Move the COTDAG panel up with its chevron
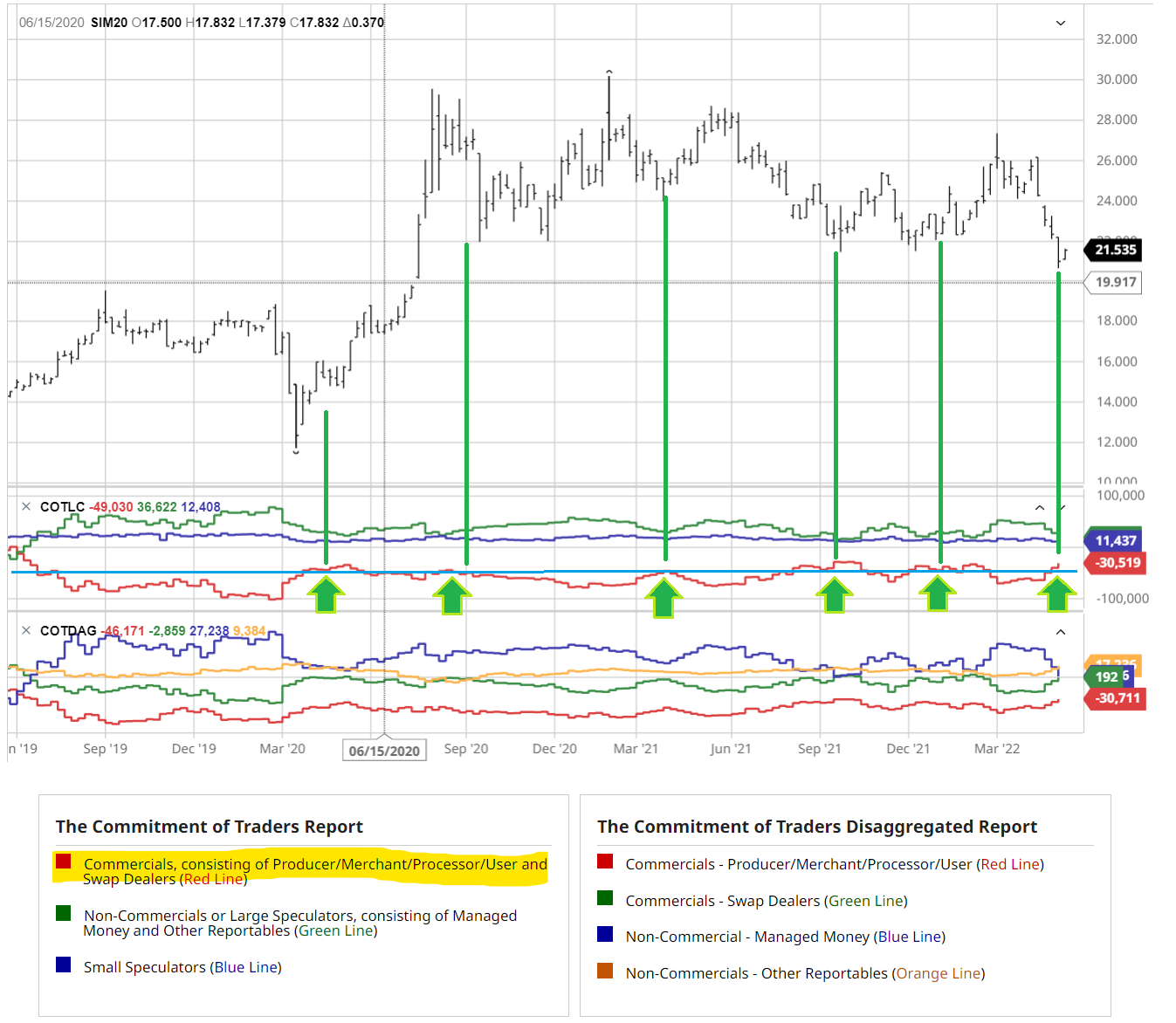 [x=1061, y=632]
